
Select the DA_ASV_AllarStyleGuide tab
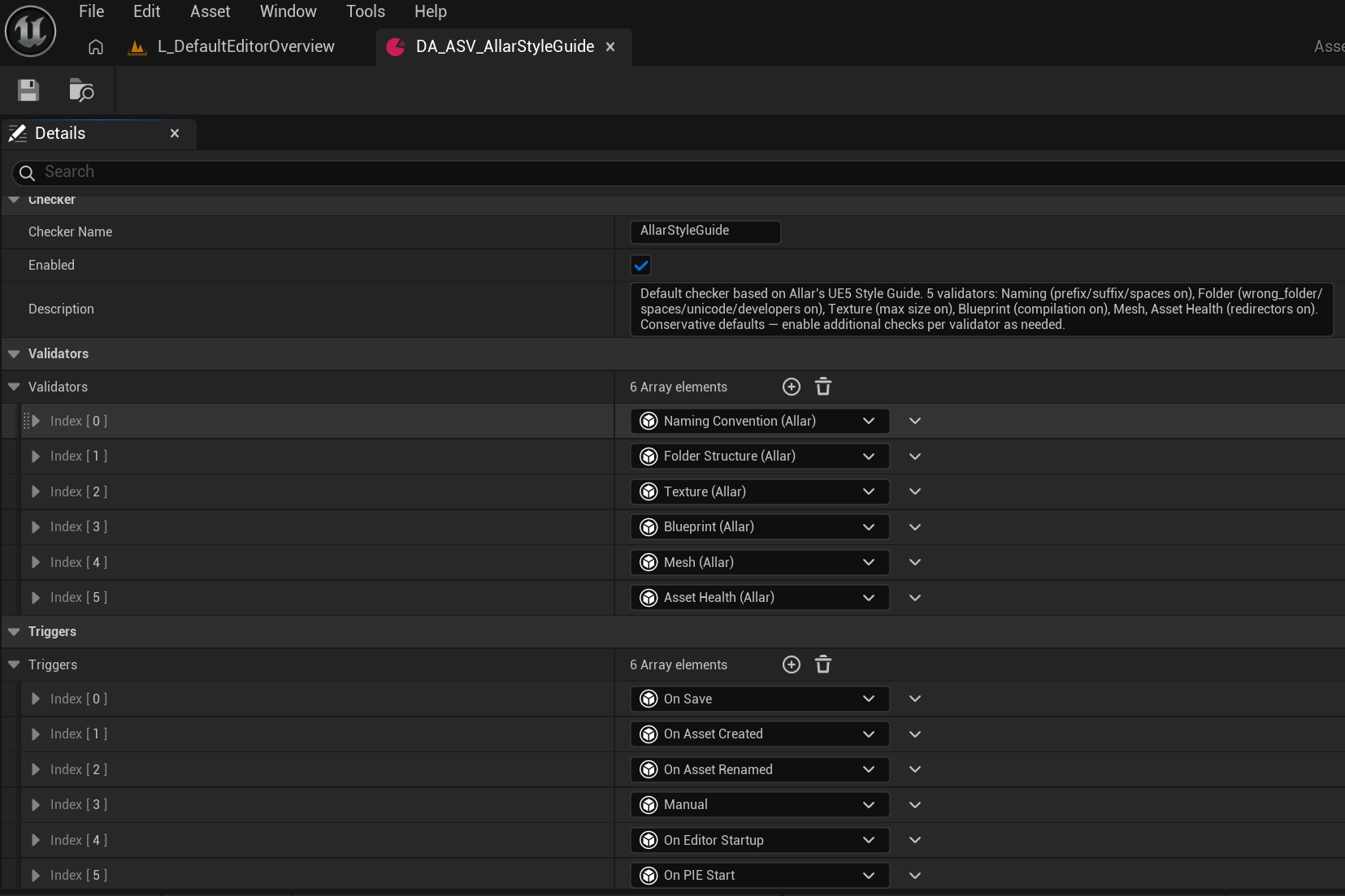[505, 47]
